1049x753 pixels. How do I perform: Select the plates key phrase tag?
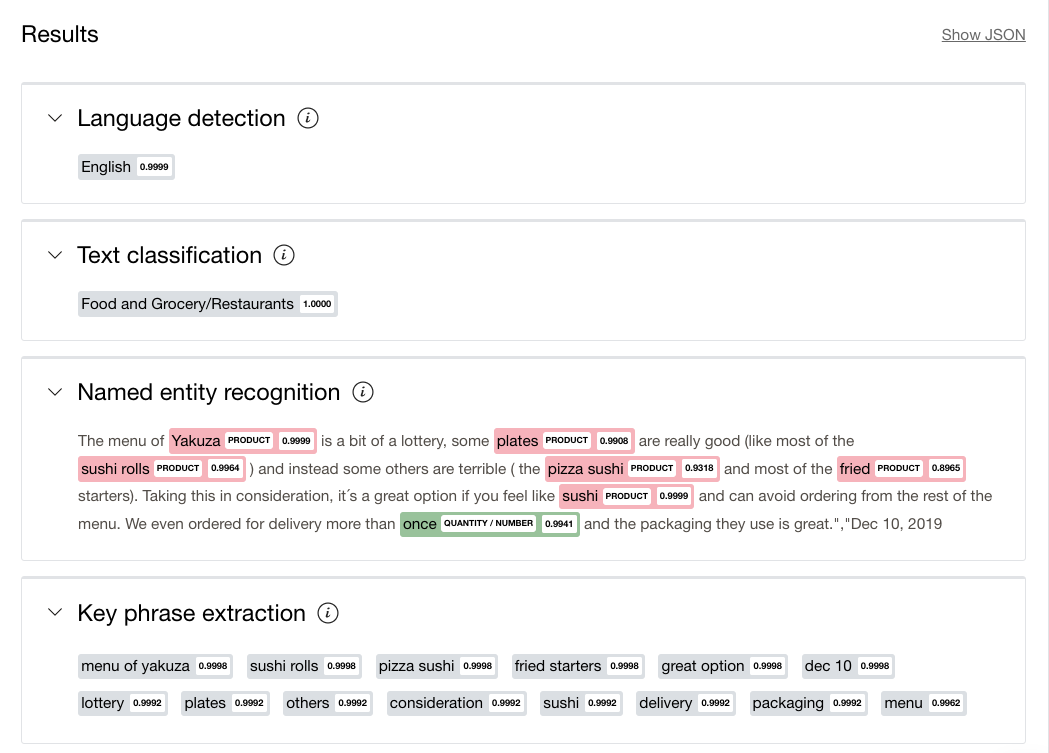click(225, 704)
